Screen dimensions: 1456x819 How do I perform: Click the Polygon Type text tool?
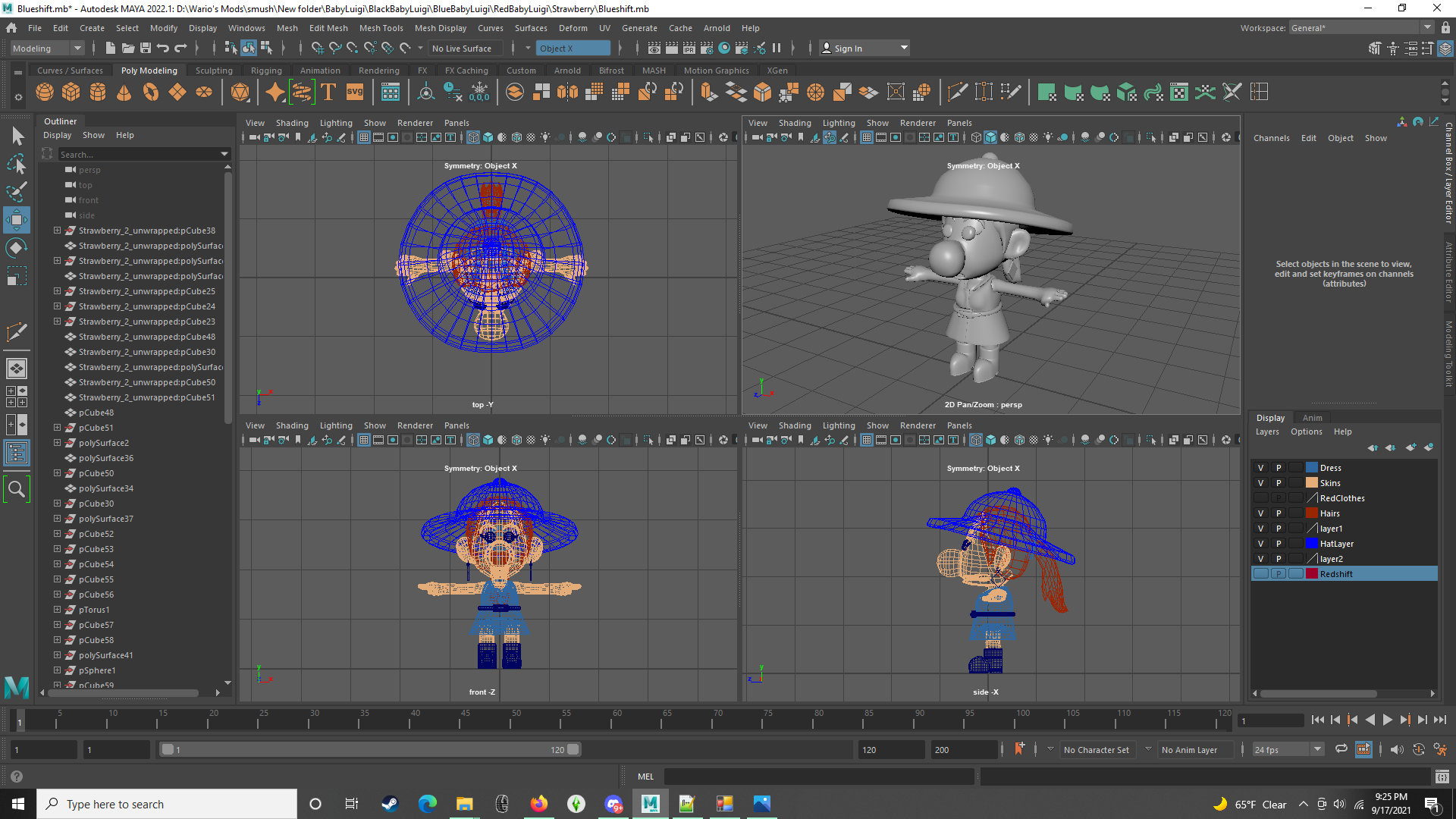328,93
